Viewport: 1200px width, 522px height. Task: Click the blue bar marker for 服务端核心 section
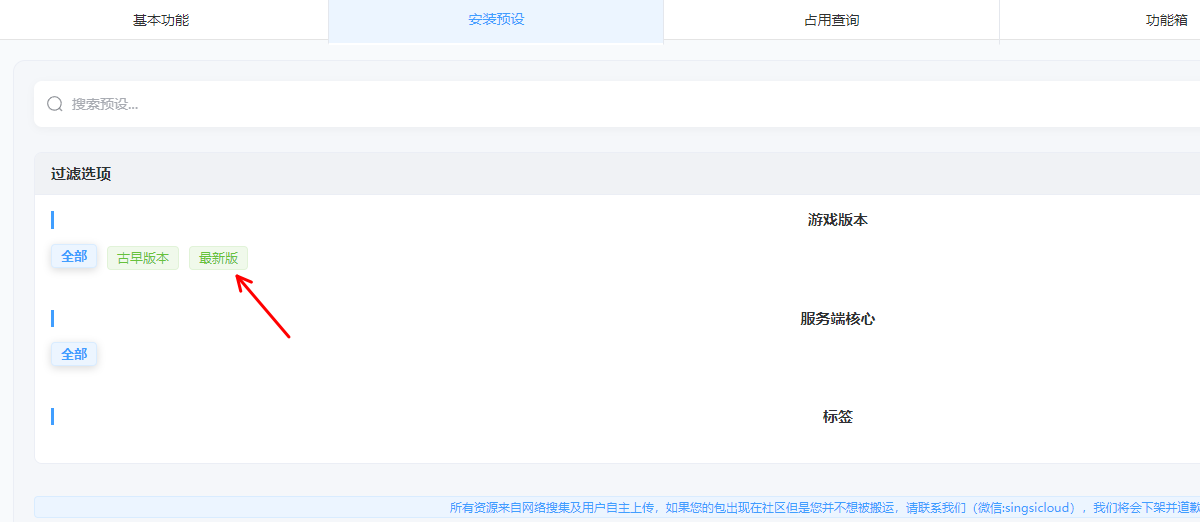tap(52, 319)
